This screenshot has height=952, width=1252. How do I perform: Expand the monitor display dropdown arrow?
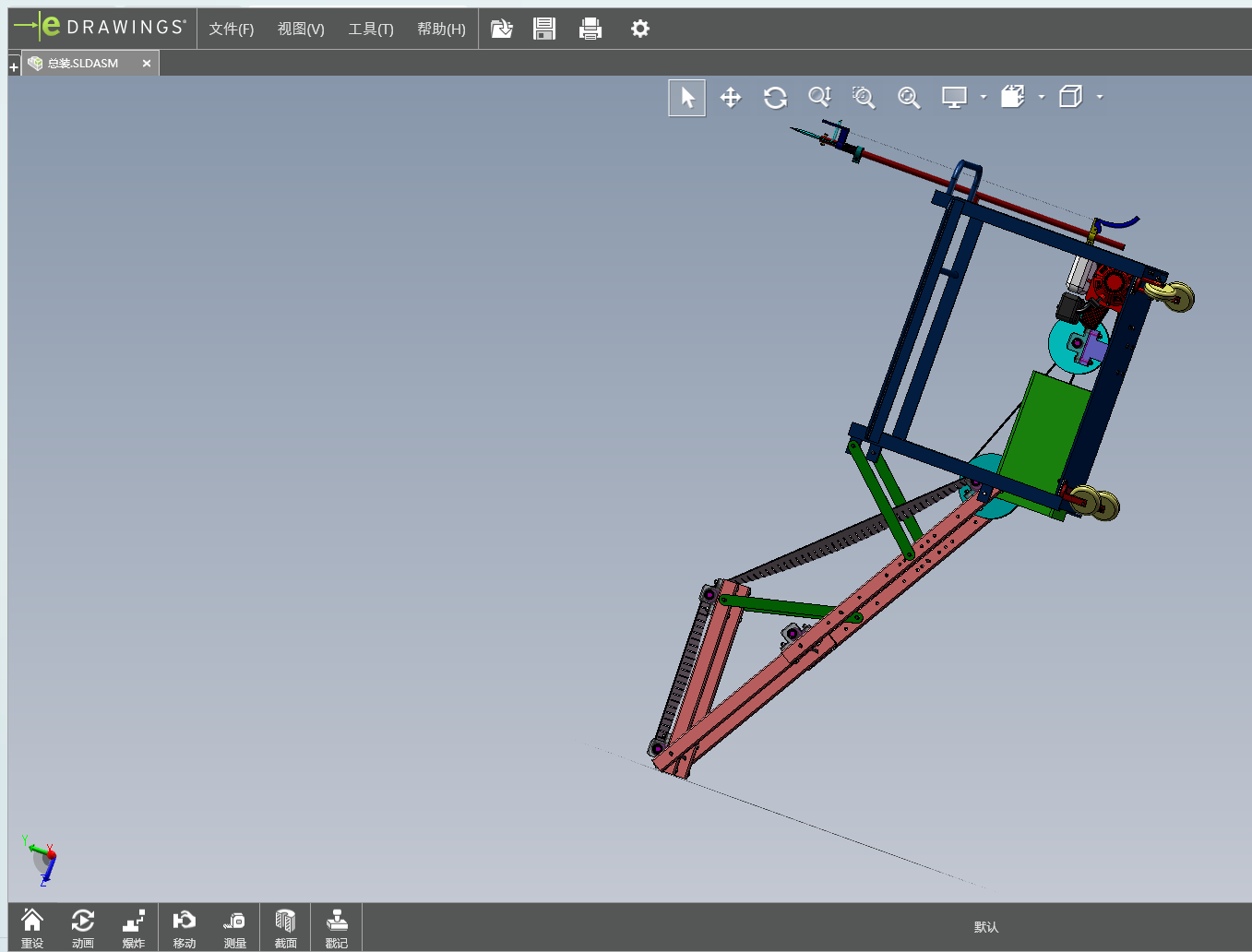[x=984, y=97]
